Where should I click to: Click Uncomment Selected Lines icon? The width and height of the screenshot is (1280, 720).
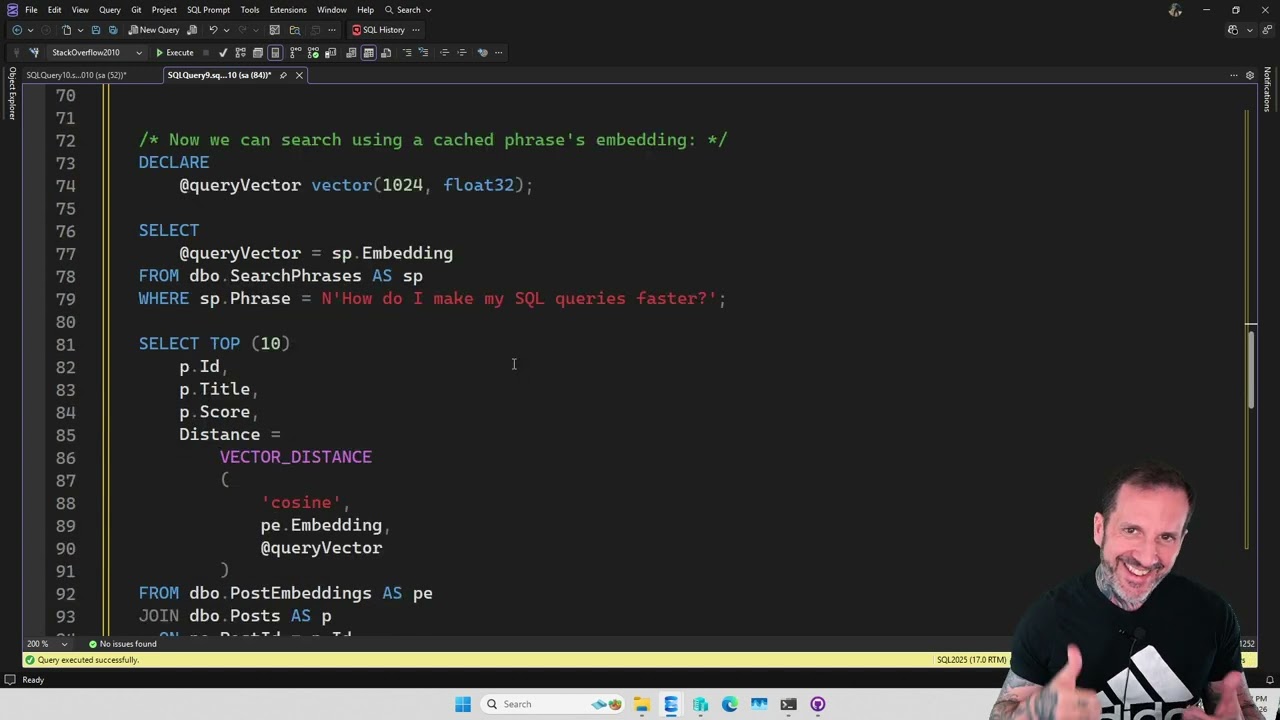pyautogui.click(x=424, y=53)
